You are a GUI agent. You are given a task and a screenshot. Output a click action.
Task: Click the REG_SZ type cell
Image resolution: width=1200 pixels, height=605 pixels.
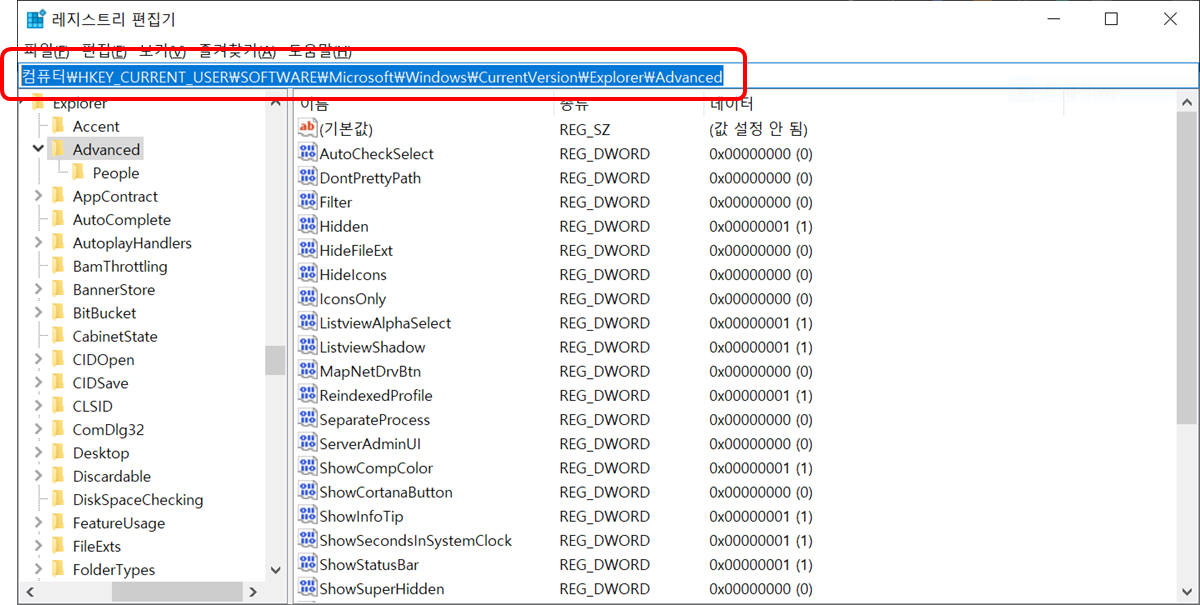[586, 129]
